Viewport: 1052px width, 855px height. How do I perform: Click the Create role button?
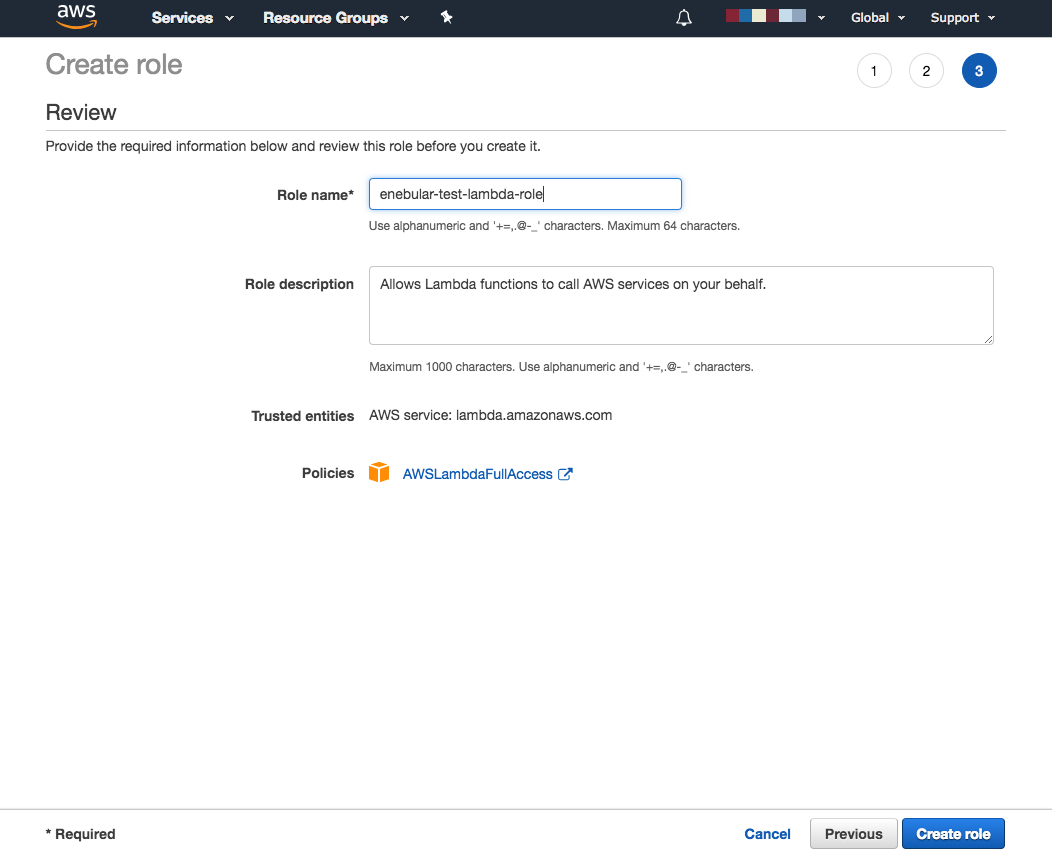coord(953,834)
